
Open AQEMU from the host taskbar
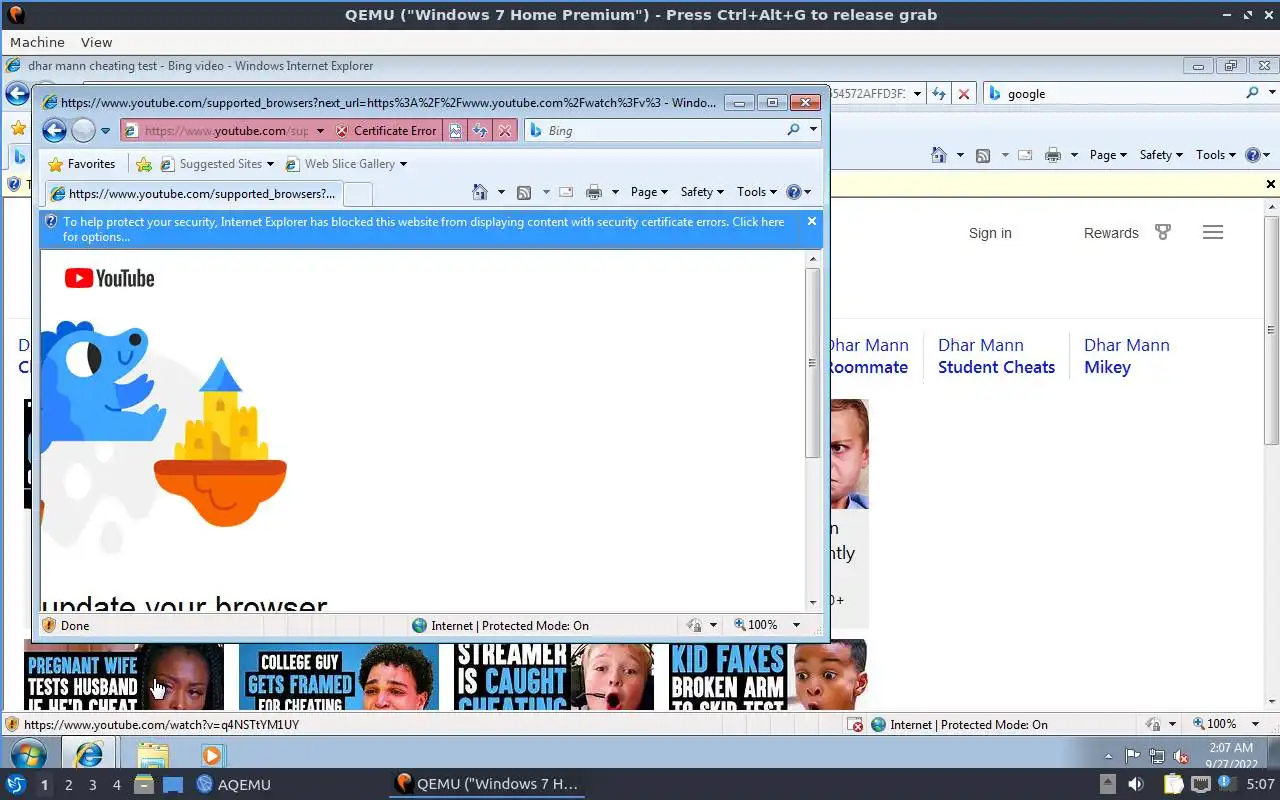click(233, 785)
